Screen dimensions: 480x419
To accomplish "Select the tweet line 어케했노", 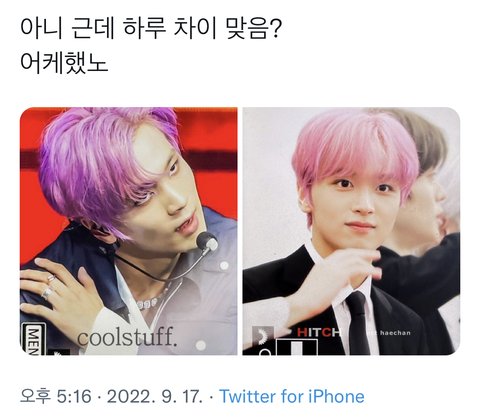I will [64, 63].
